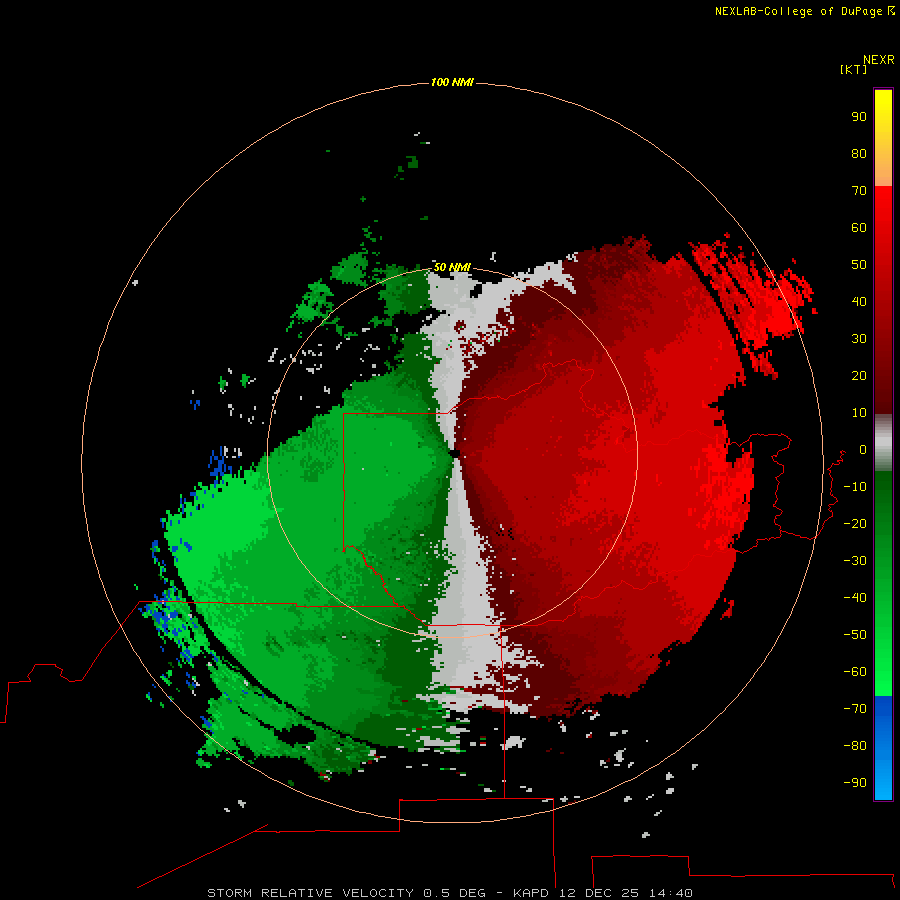
Task: Click the -70 value on the velocity scale
Action: point(855,709)
